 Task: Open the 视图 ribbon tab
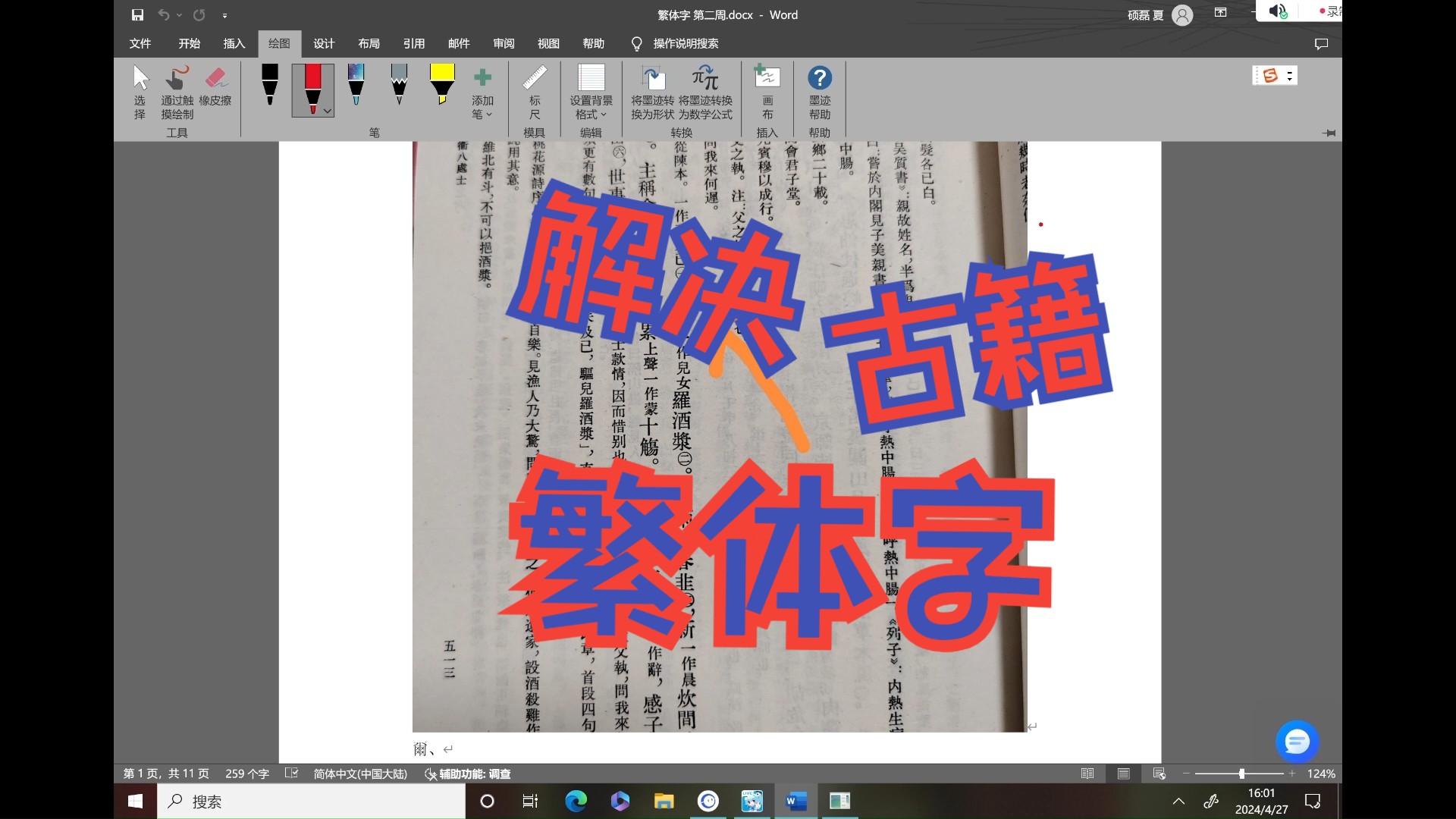548,43
